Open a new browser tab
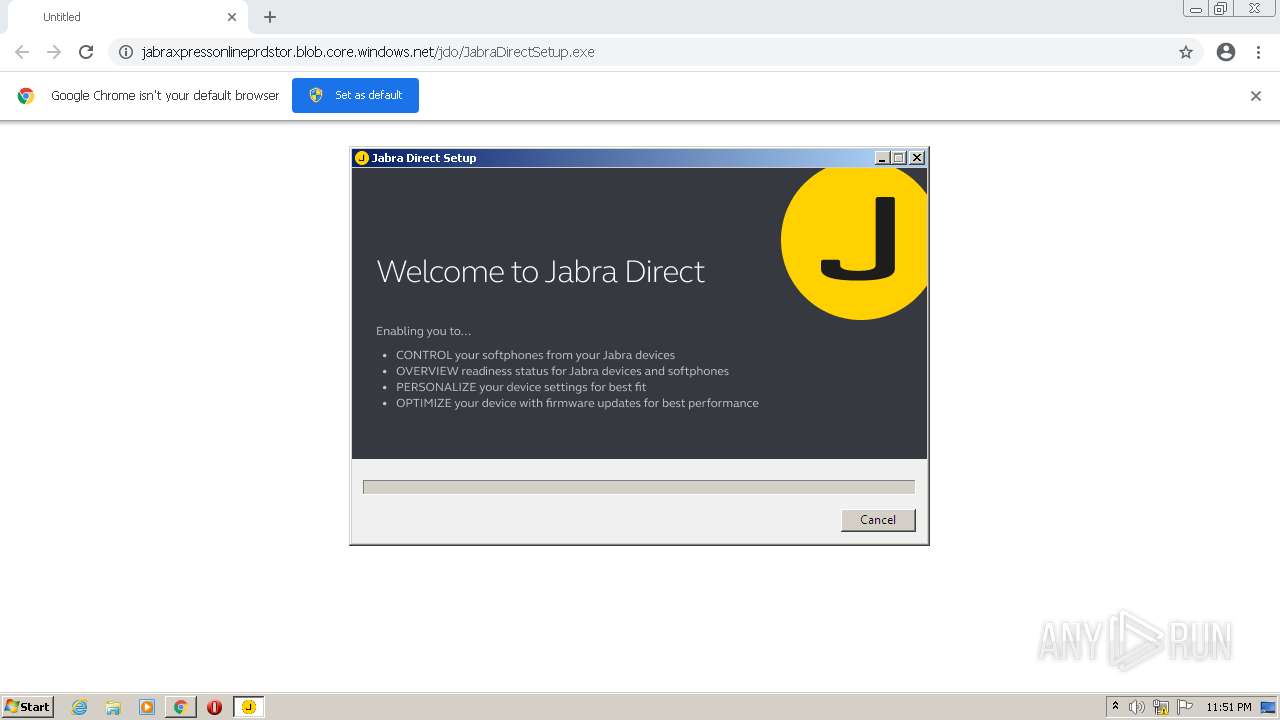1280x720 pixels. [x=270, y=17]
